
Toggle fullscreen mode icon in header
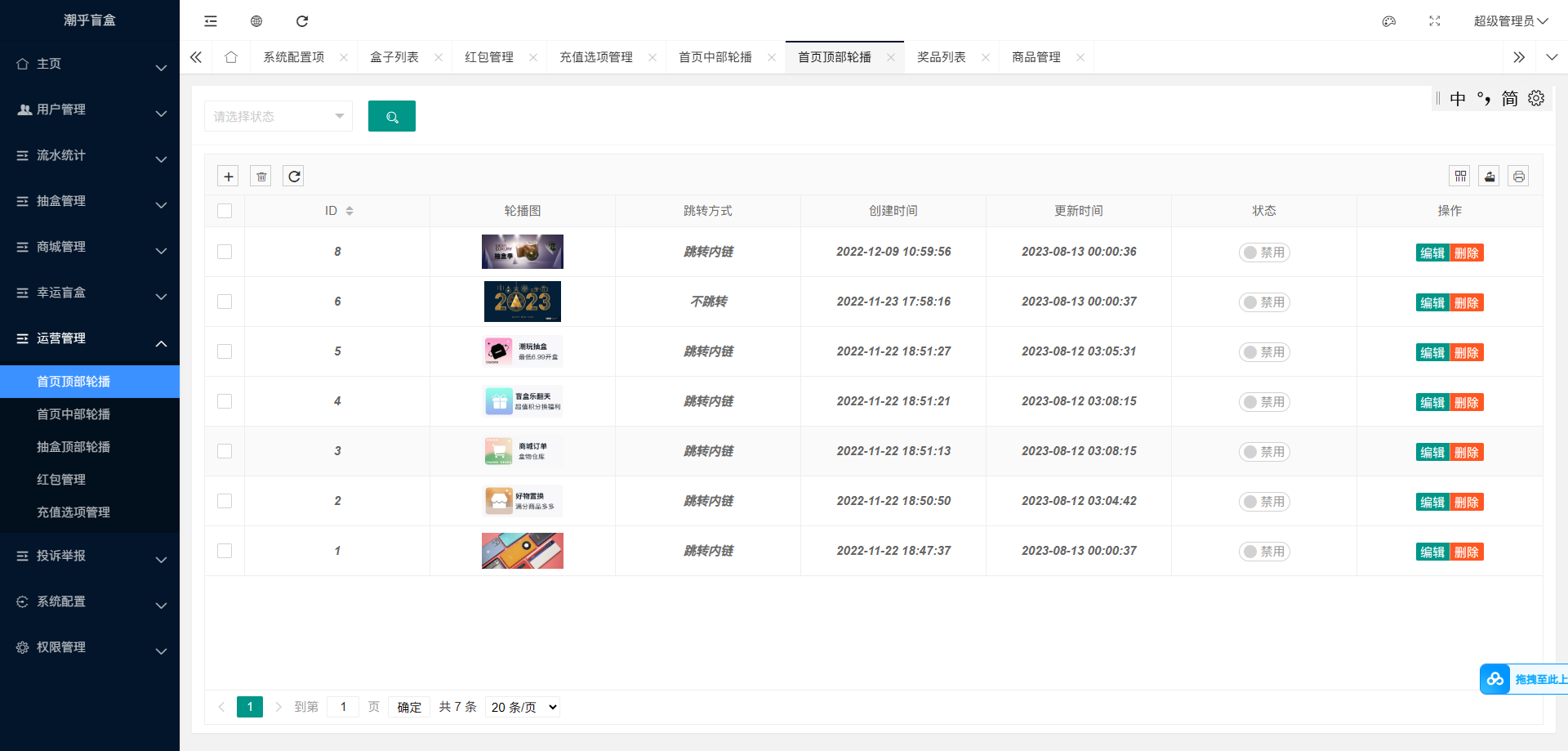1435,21
